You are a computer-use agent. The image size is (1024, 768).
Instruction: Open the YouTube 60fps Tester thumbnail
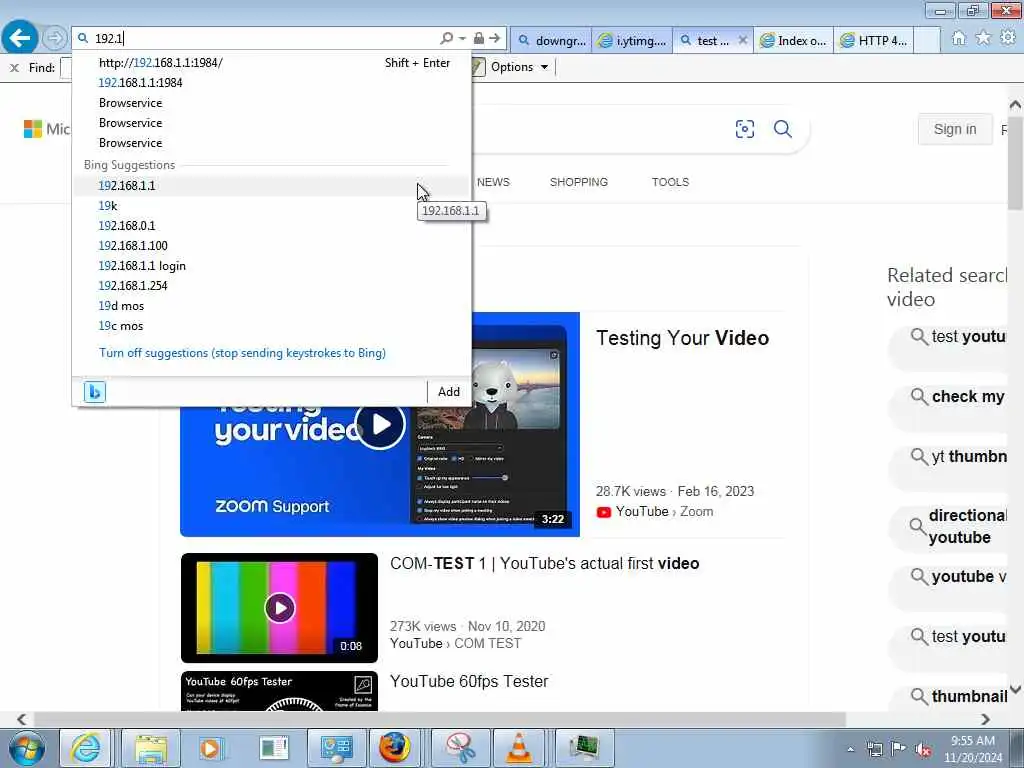pos(280,691)
